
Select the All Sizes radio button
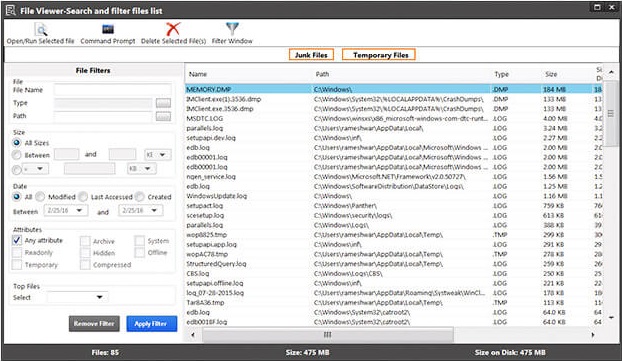point(17,142)
